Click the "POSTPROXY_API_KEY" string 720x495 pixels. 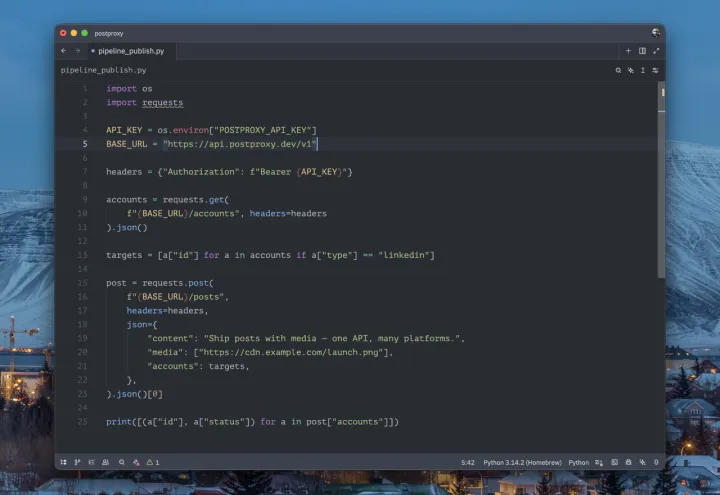pos(265,130)
